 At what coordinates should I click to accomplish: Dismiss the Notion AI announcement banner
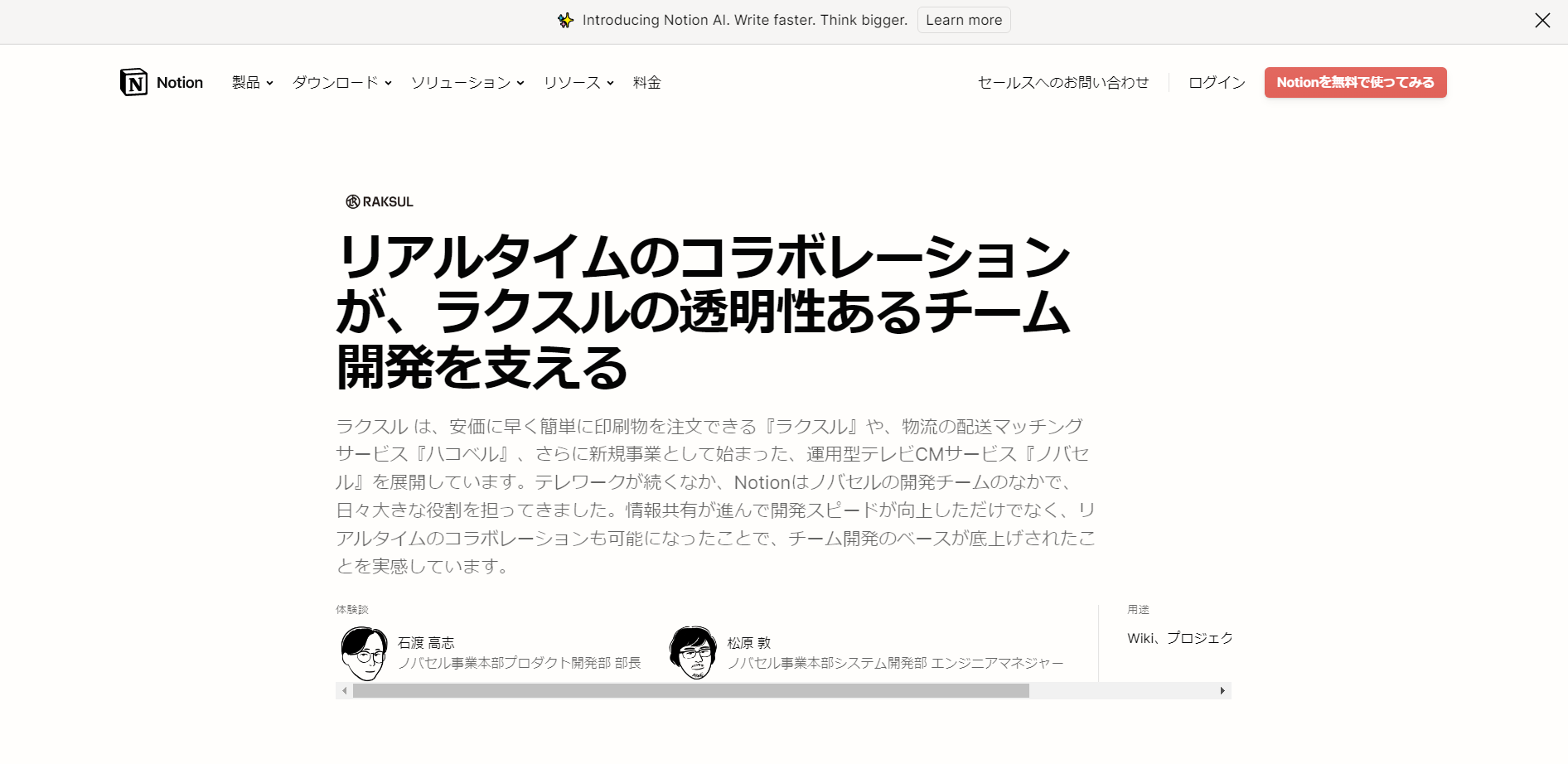pos(1542,20)
